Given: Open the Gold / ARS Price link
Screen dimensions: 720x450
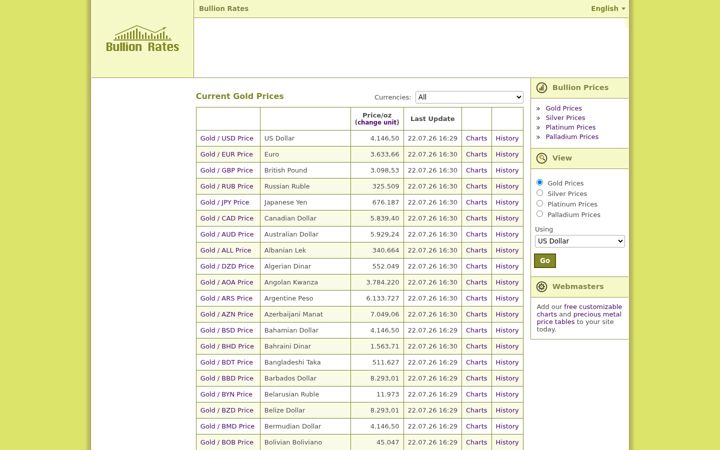Looking at the screenshot, I should pos(226,298).
